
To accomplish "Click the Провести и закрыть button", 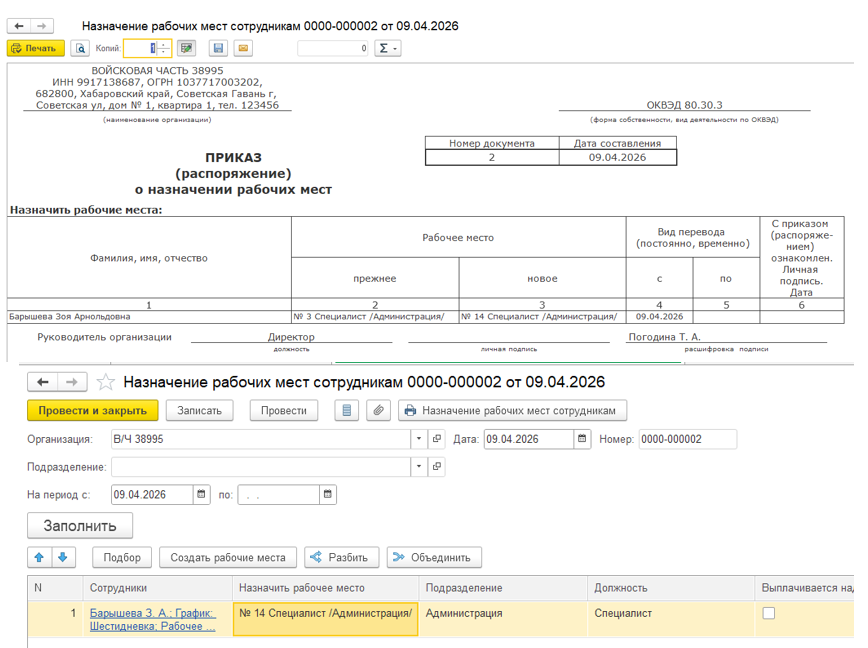I will tap(92, 411).
